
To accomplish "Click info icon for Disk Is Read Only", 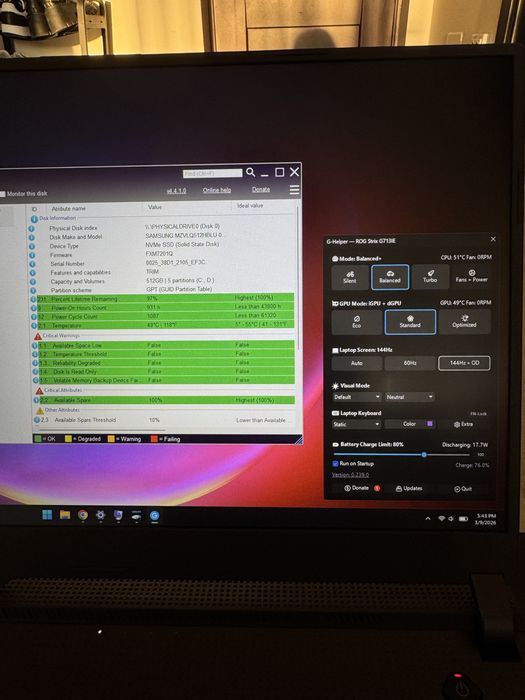I will click(x=36, y=372).
